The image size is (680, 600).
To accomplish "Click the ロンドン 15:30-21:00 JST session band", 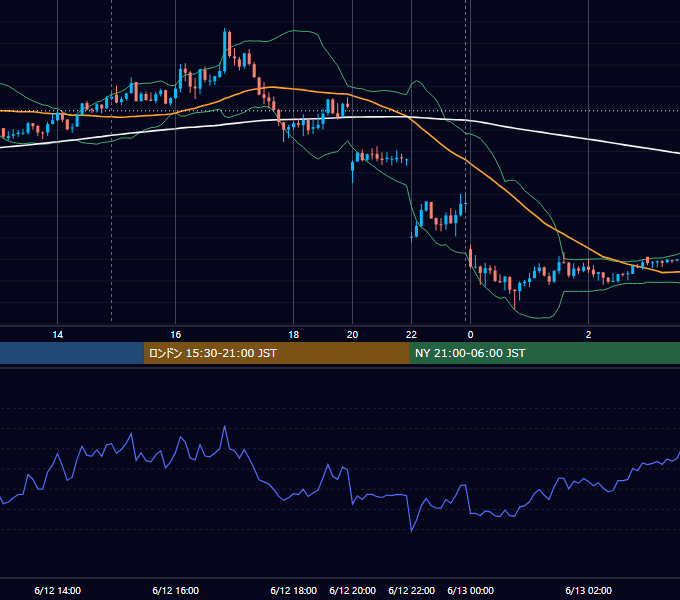I will pos(276,353).
